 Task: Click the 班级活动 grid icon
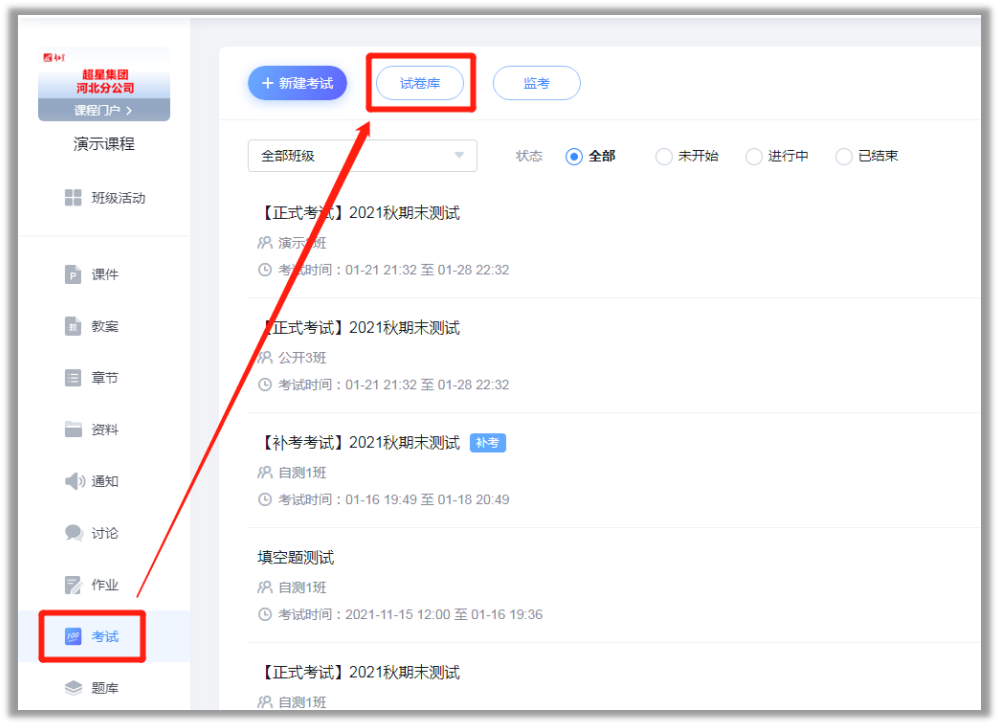pyautogui.click(x=73, y=198)
